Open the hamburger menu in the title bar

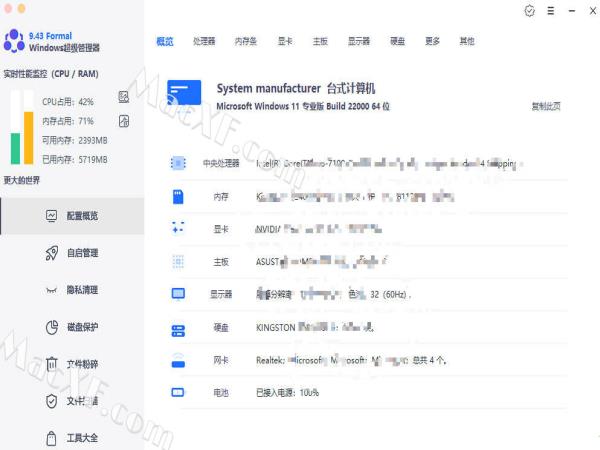551,11
